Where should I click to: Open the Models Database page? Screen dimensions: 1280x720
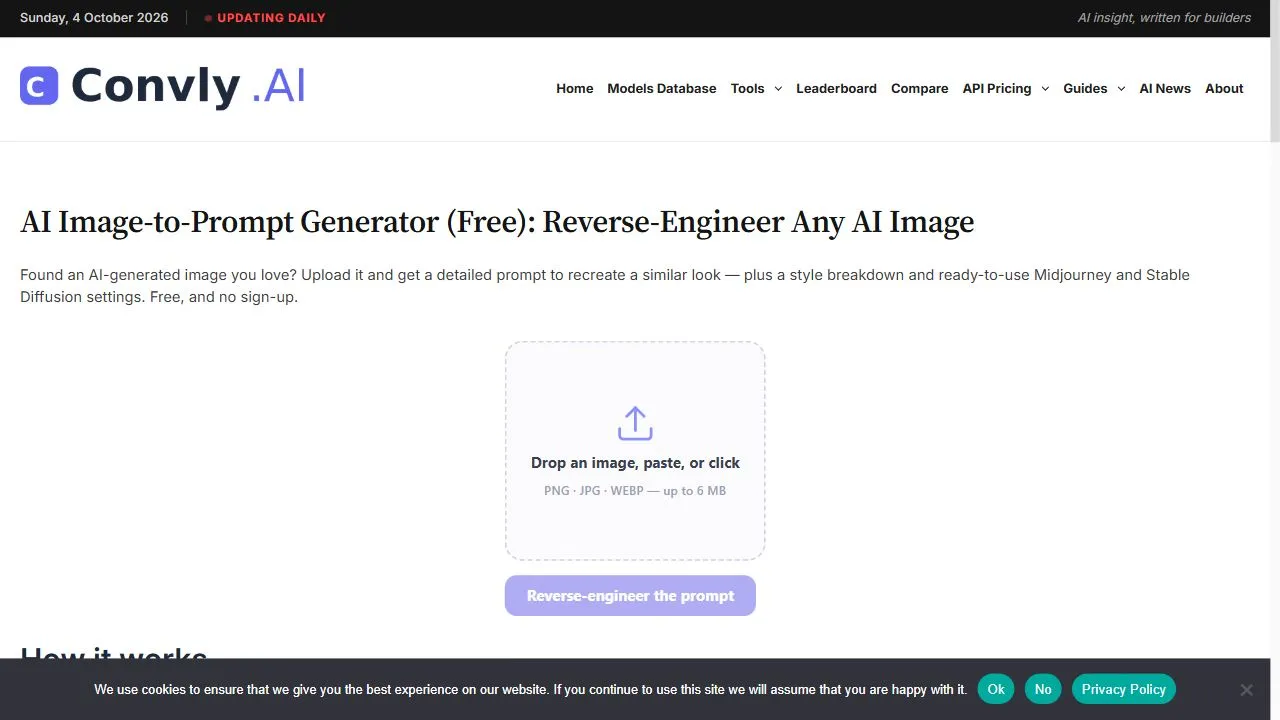click(662, 89)
